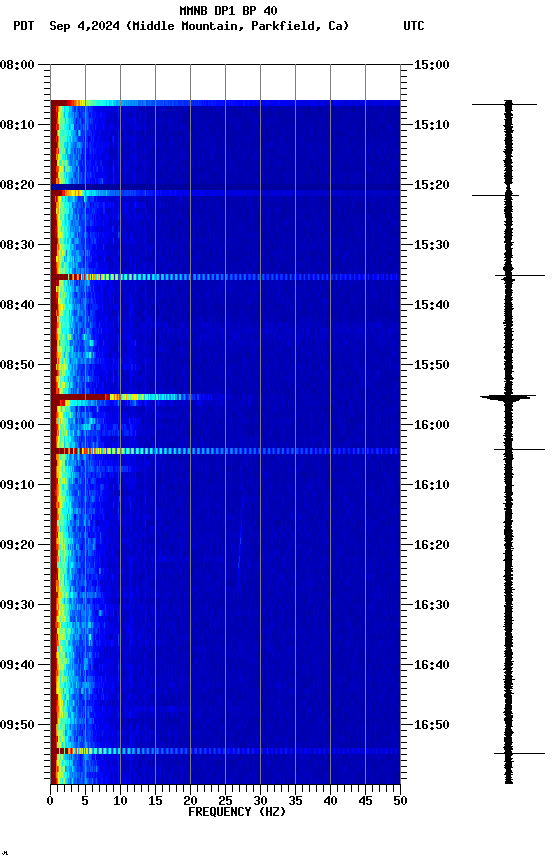Image resolution: width=552 pixels, height=864 pixels.
Task: Click the '16:50' UTC time label
Action: 432,725
